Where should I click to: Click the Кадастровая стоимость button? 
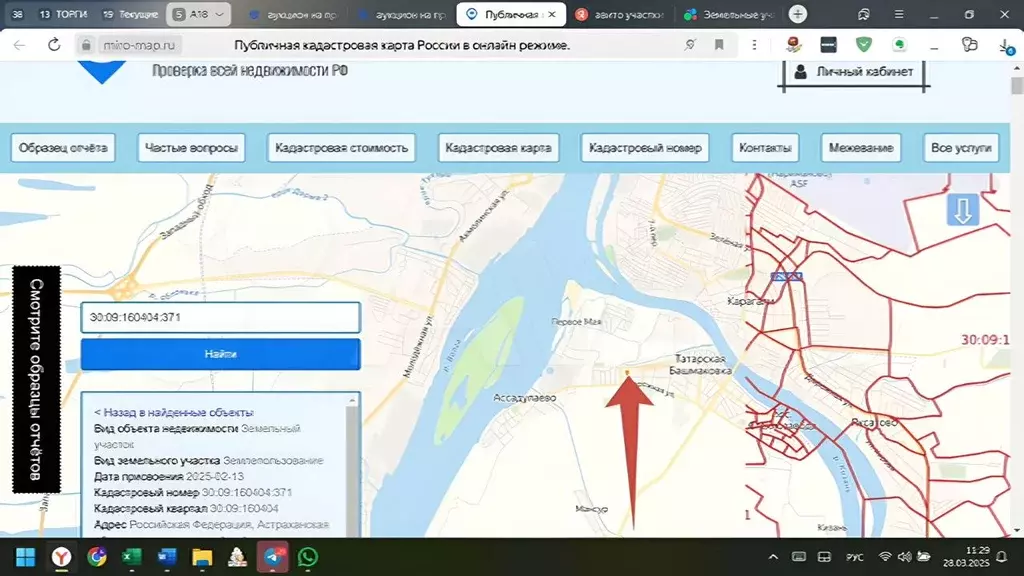(x=342, y=148)
